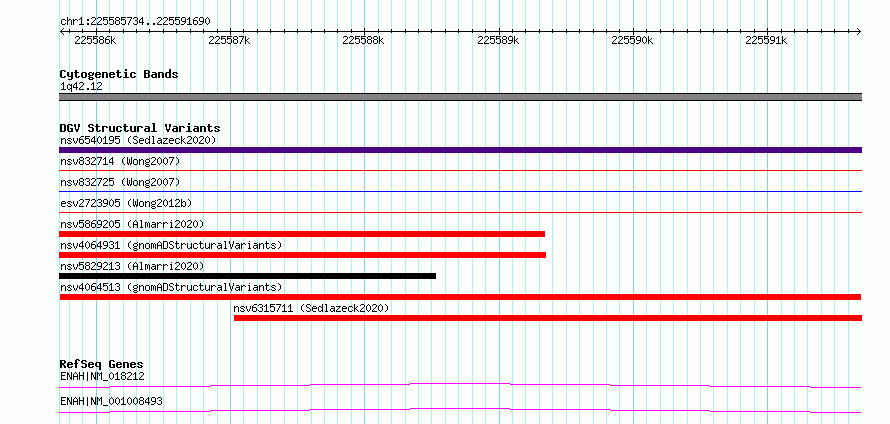
Task: Open the RefSeq Genes track heading
Action: [x=101, y=364]
